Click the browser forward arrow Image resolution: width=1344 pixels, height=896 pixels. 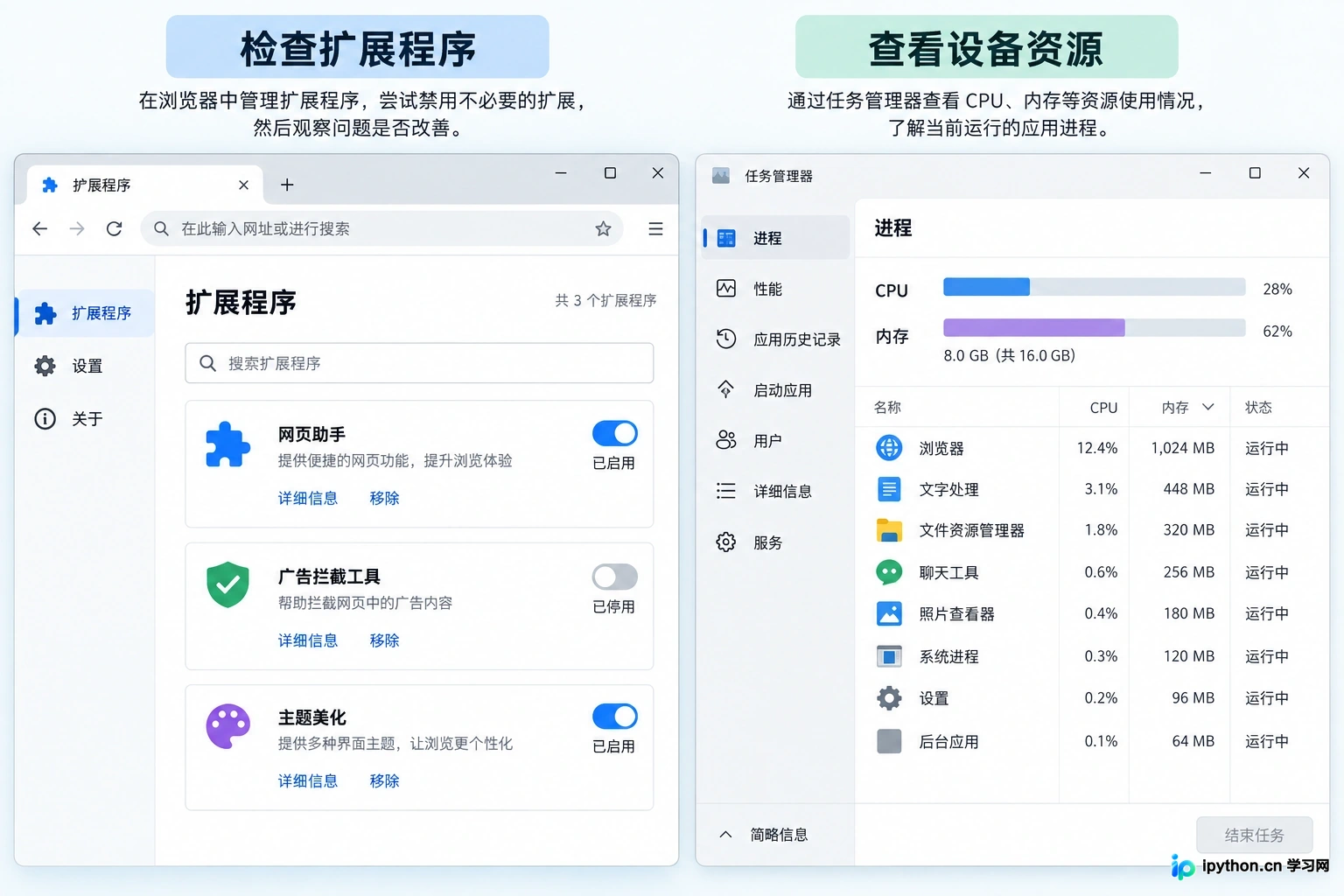coord(77,229)
